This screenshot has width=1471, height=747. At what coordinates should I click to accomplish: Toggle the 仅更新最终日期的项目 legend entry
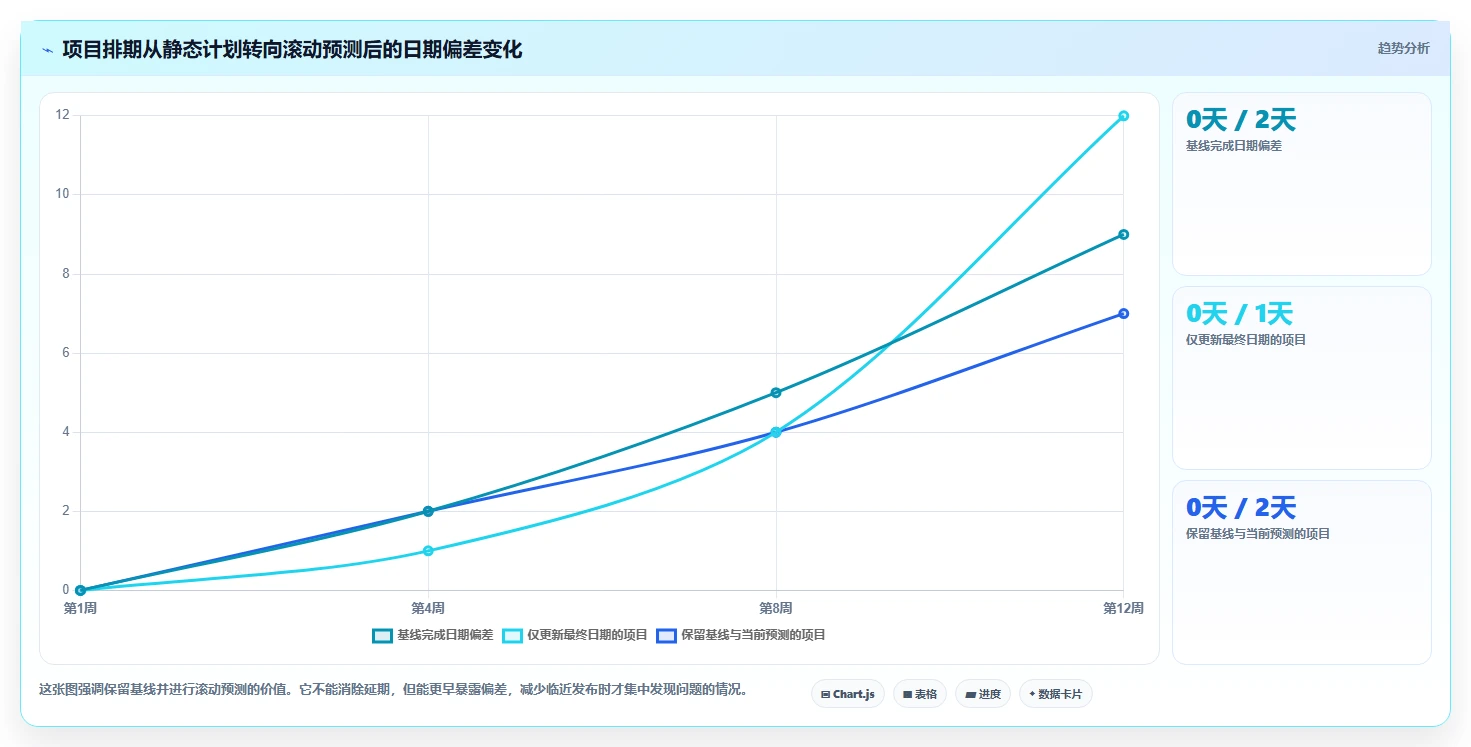[x=575, y=635]
